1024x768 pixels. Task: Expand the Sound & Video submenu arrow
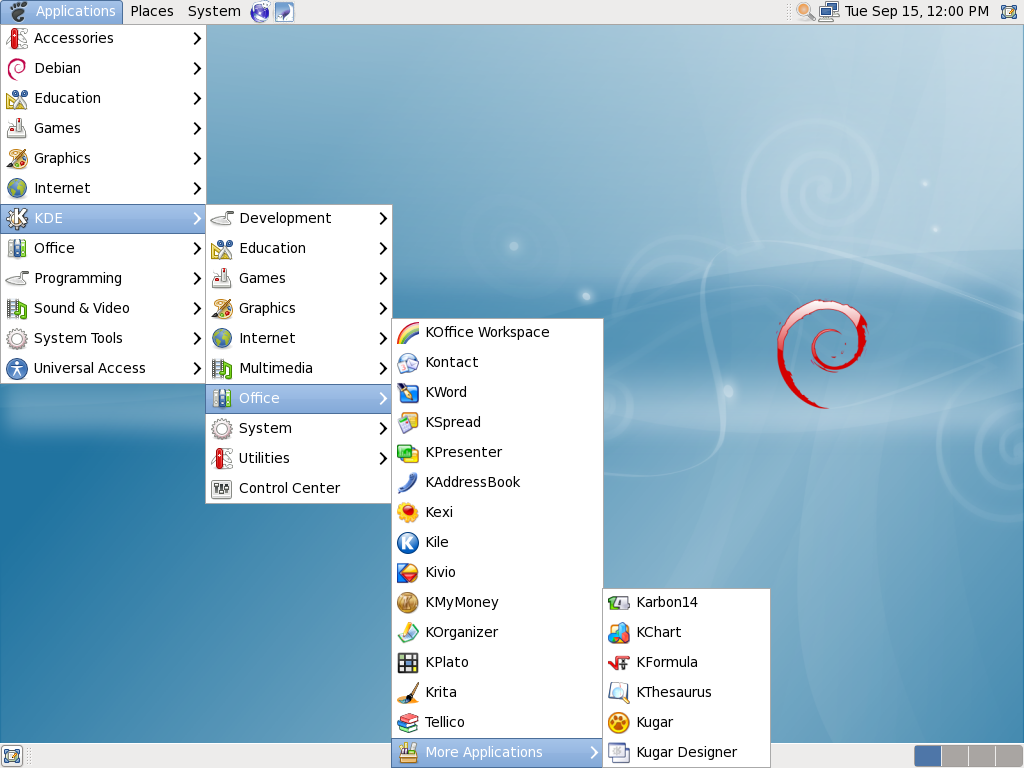(x=197, y=308)
